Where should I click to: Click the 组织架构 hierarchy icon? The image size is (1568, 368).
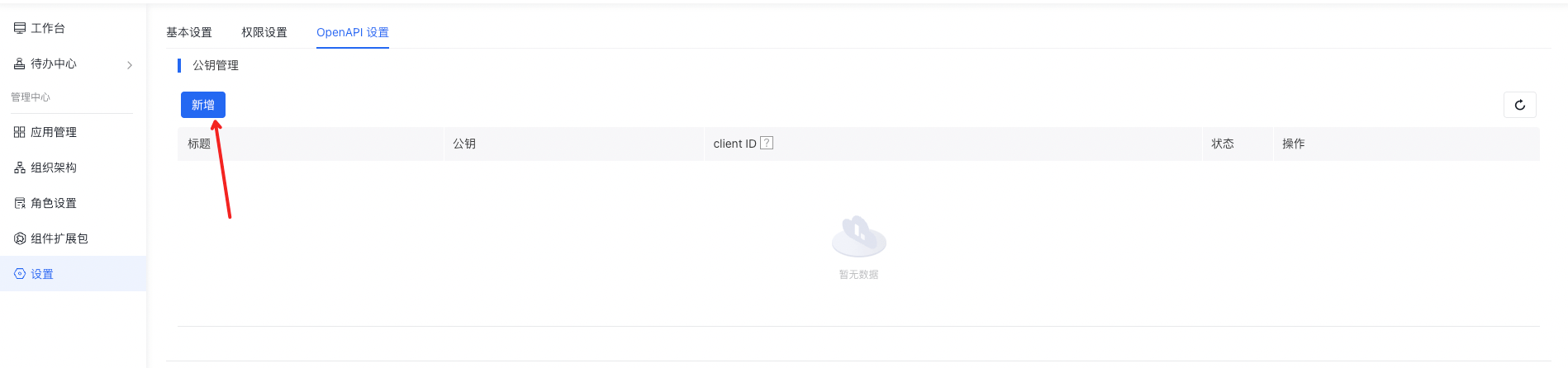[20, 167]
